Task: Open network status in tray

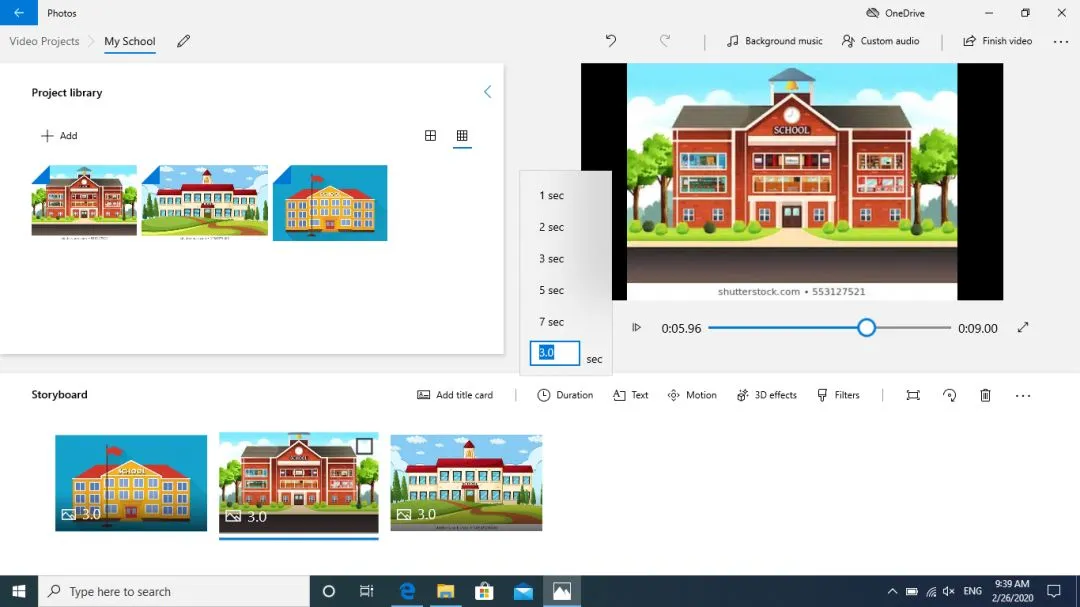Action: coord(931,591)
